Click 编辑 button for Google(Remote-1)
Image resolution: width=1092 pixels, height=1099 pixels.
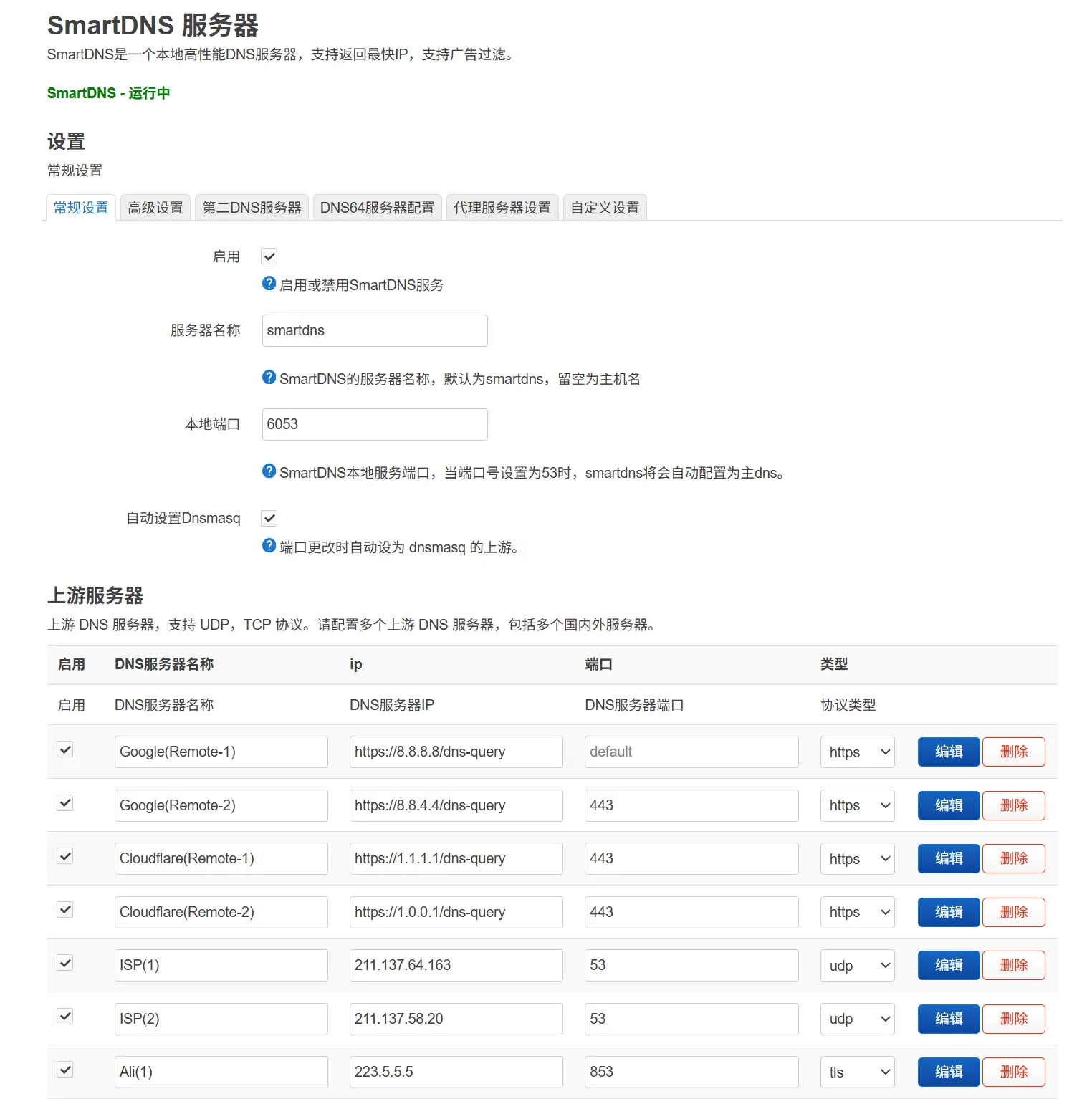(x=948, y=752)
